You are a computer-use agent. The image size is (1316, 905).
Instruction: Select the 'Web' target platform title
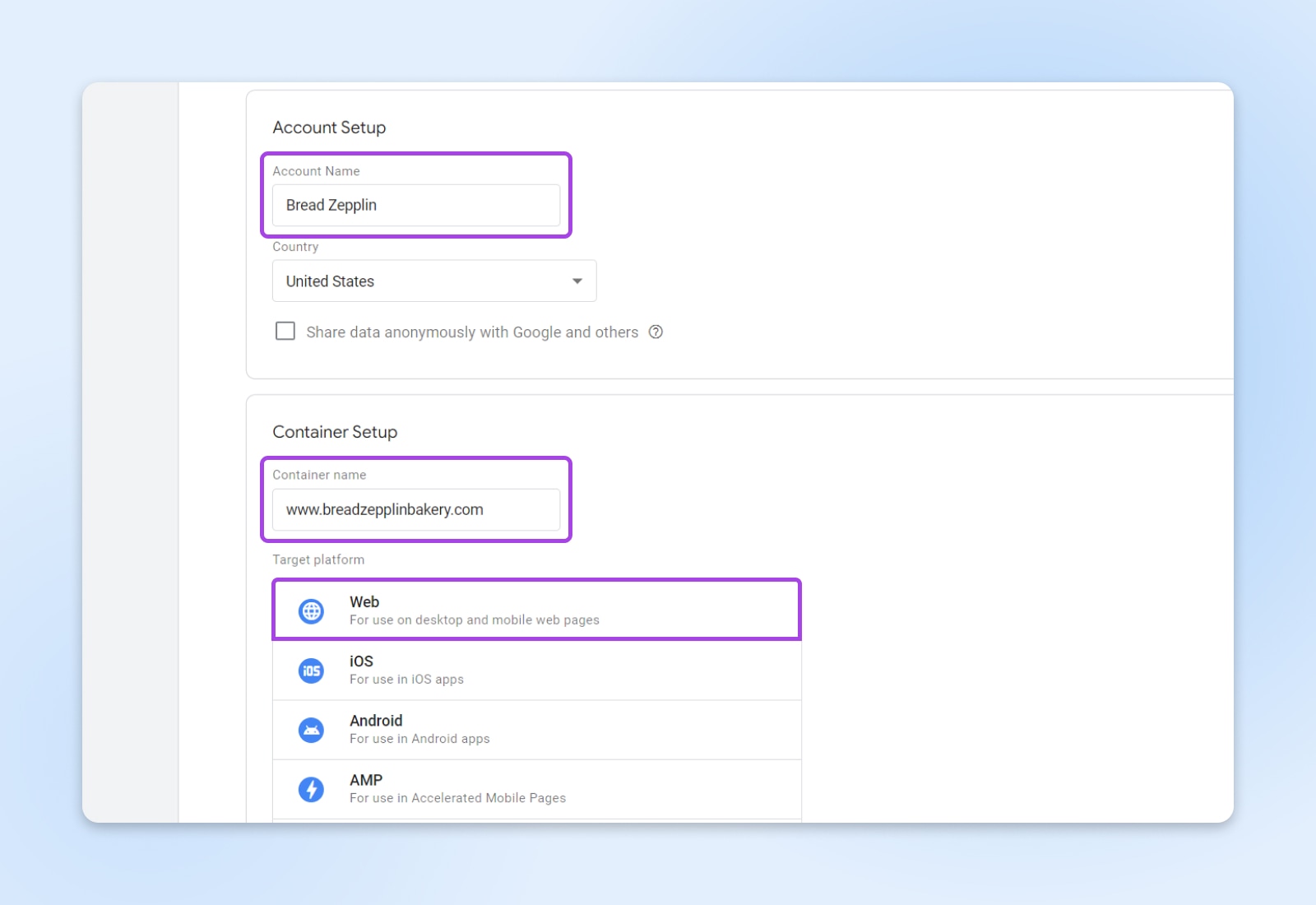click(x=364, y=602)
